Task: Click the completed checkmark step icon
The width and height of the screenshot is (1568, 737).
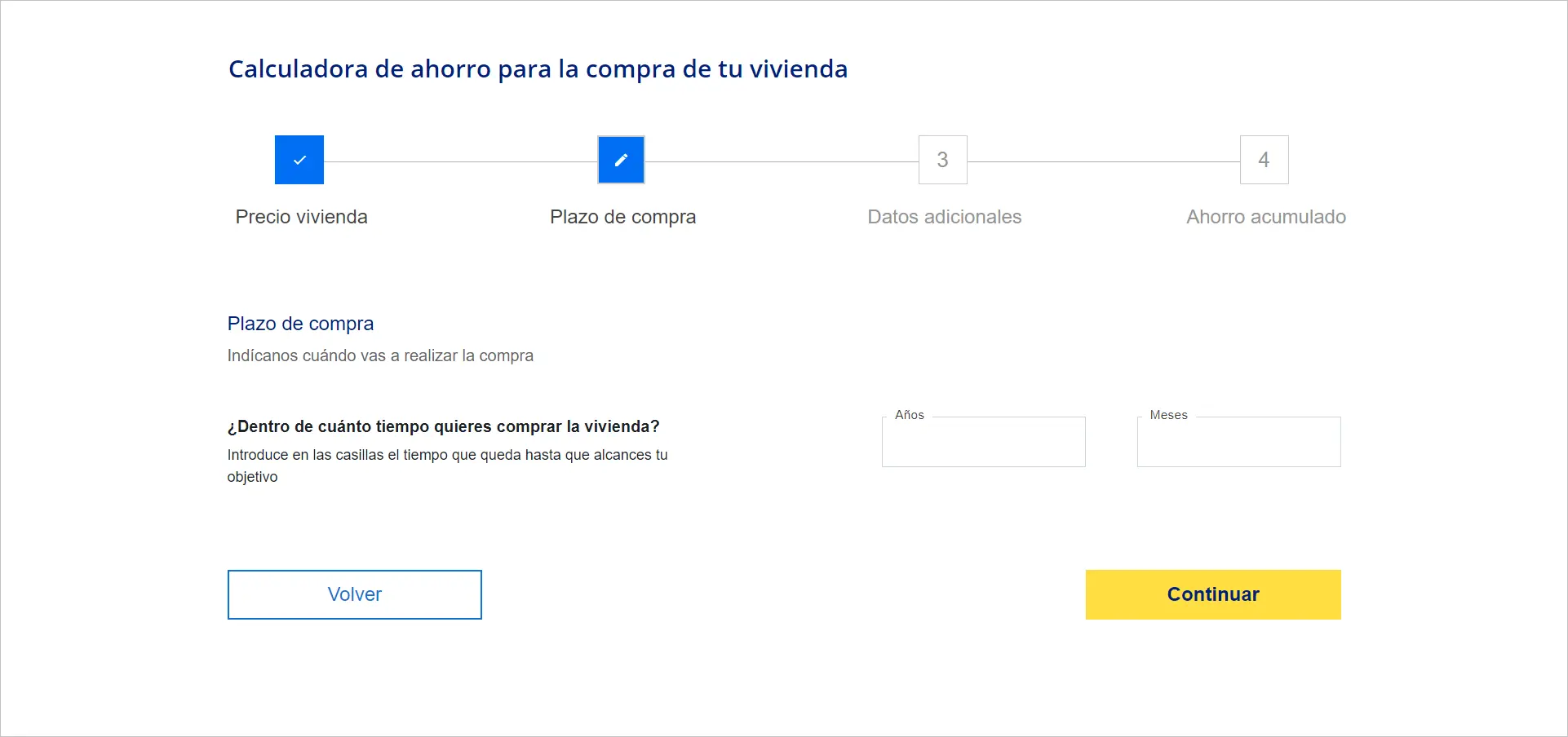Action: [299, 160]
